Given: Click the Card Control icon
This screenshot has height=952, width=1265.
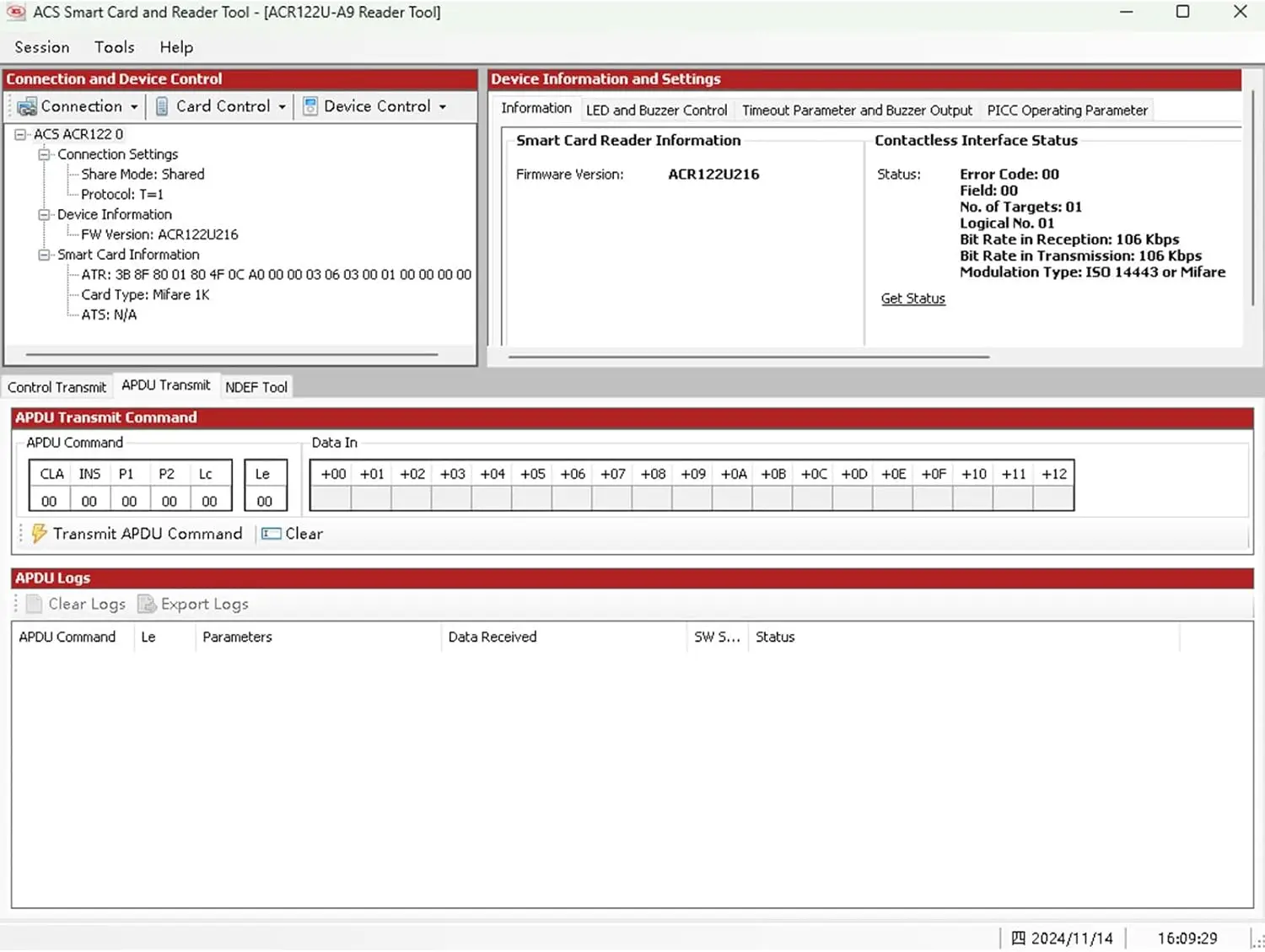Looking at the screenshot, I should tap(162, 106).
